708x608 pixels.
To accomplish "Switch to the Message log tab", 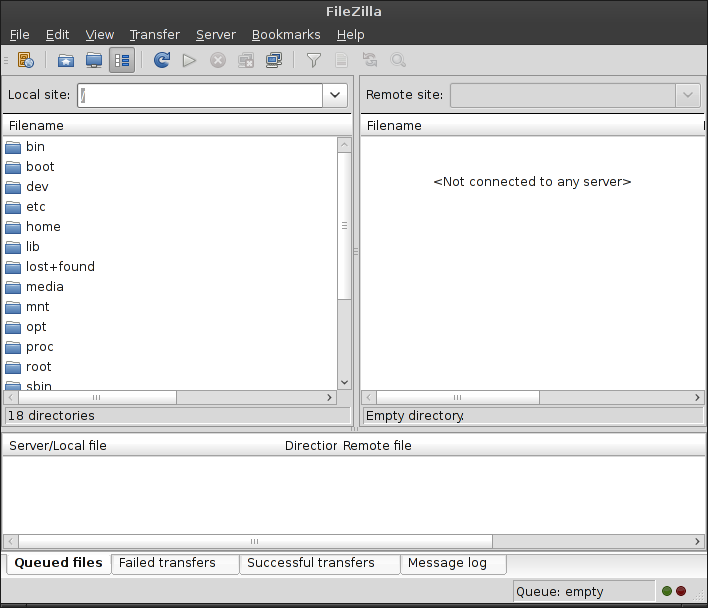I will tap(453, 563).
